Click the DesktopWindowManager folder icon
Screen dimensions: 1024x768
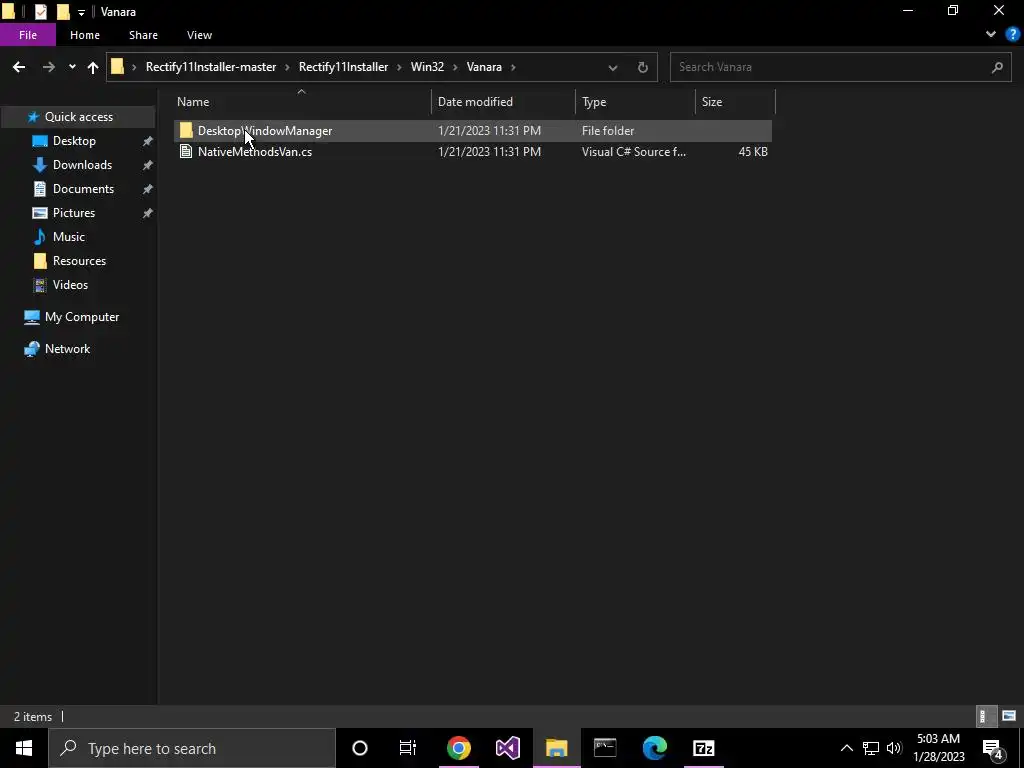point(186,131)
